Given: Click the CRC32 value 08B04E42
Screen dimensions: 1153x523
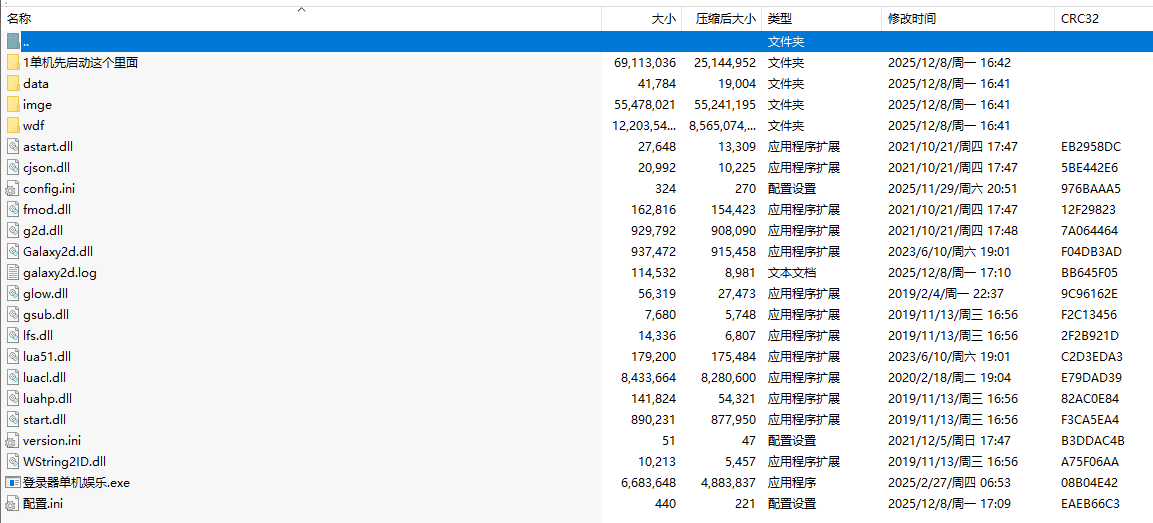Looking at the screenshot, I should pyautogui.click(x=1090, y=483).
